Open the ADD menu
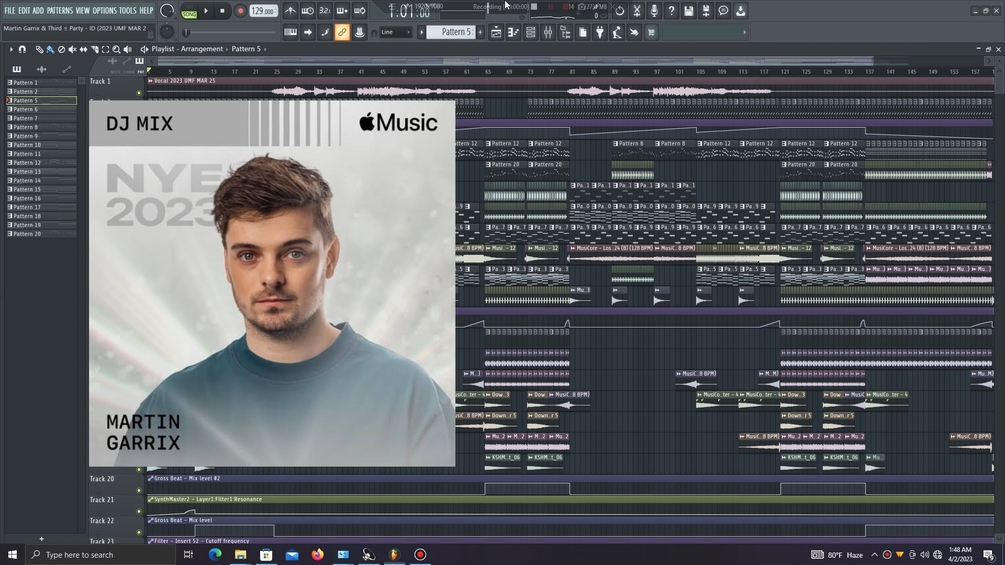This screenshot has height=565, width=1005. tap(38, 11)
